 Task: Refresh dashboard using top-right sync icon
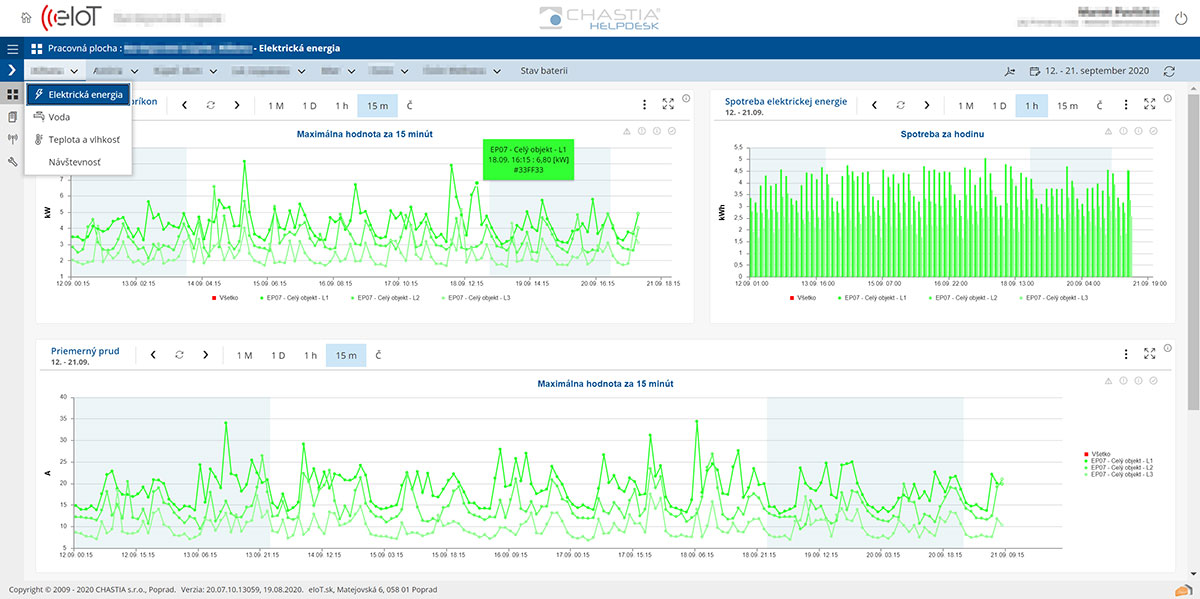point(1169,71)
